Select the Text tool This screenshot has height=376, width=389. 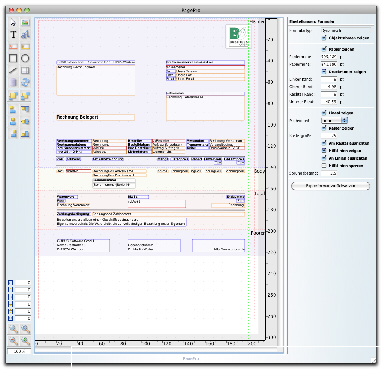pos(13,34)
